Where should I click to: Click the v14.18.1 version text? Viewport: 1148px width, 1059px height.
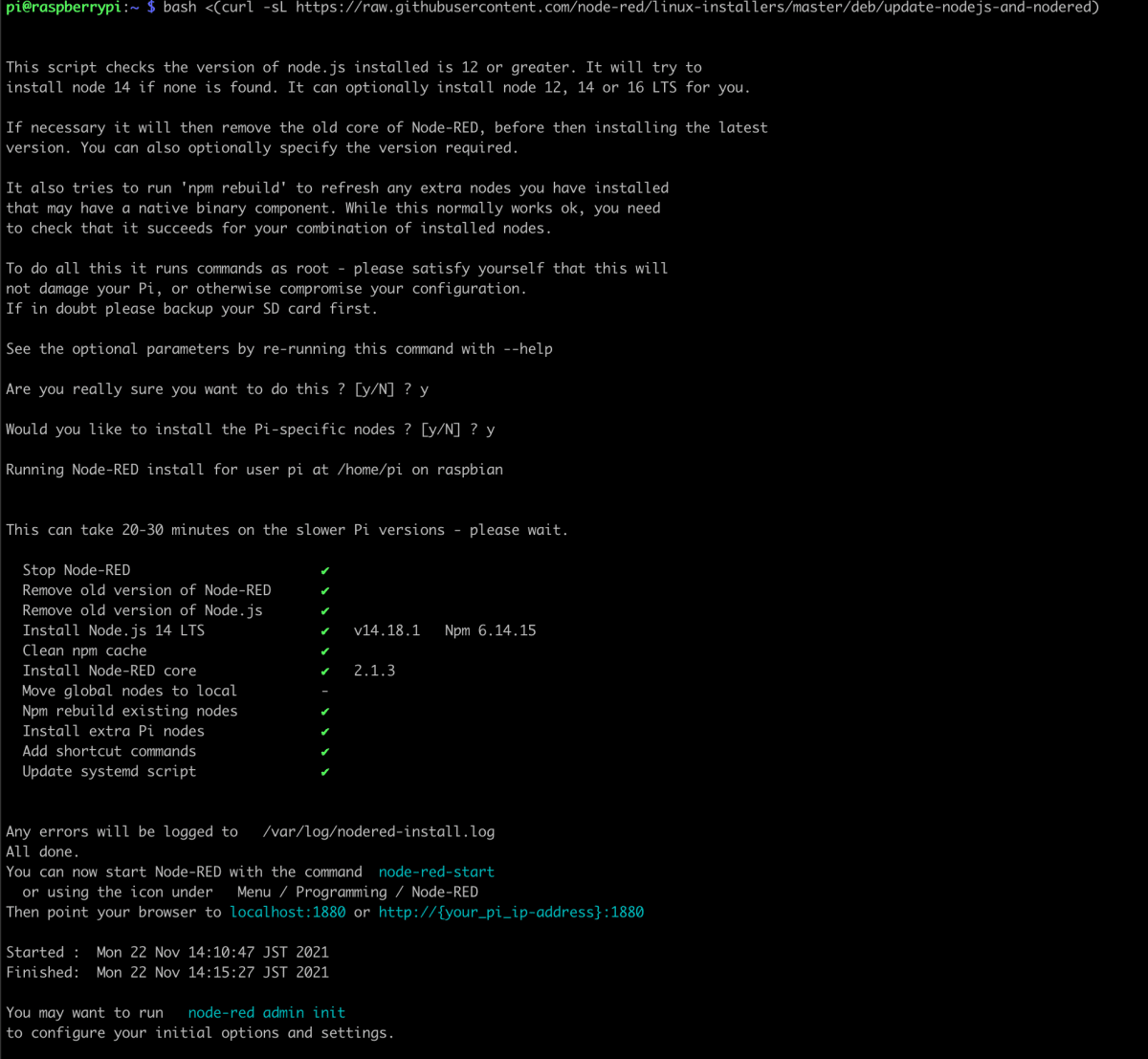[x=386, y=630]
